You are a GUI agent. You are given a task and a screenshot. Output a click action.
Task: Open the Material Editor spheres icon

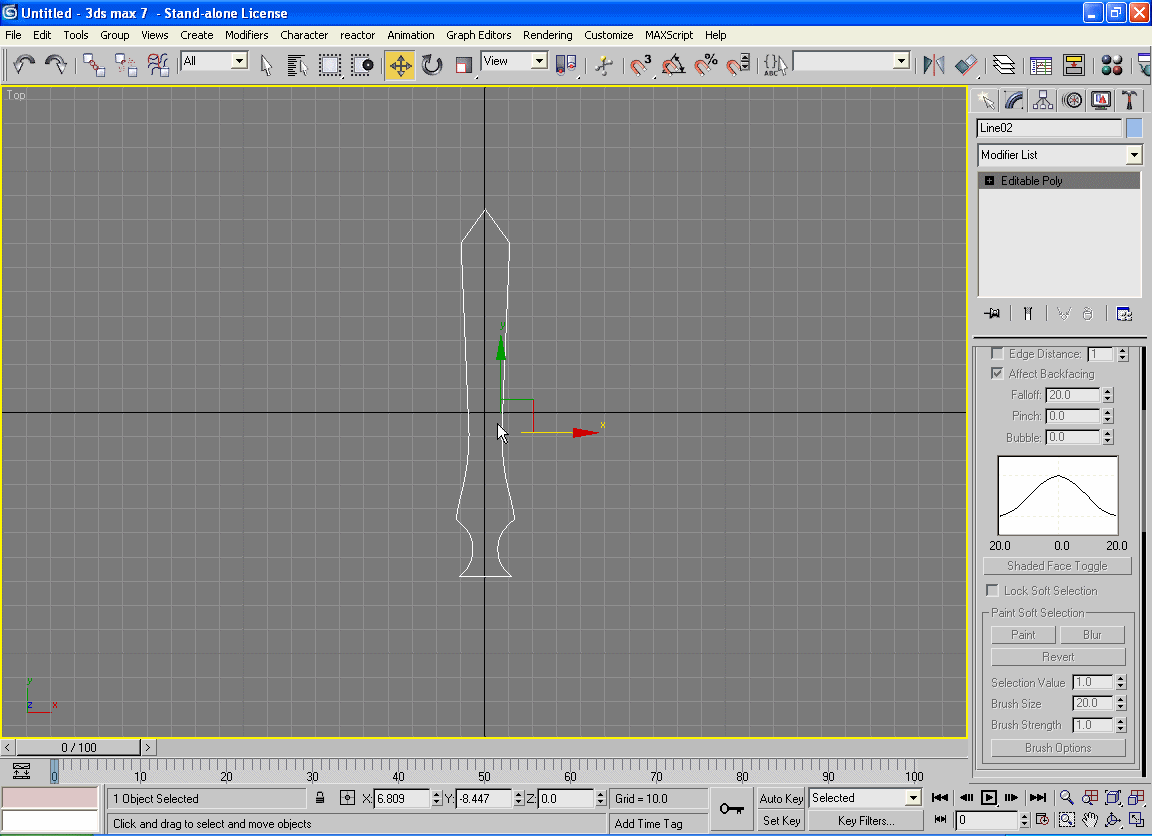point(1111,65)
